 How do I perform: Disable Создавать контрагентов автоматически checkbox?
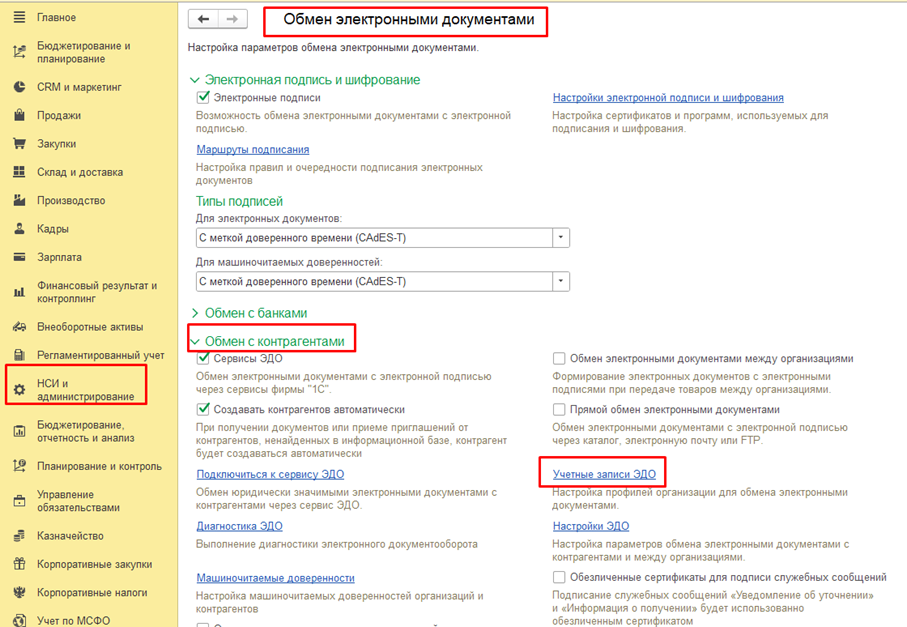203,409
